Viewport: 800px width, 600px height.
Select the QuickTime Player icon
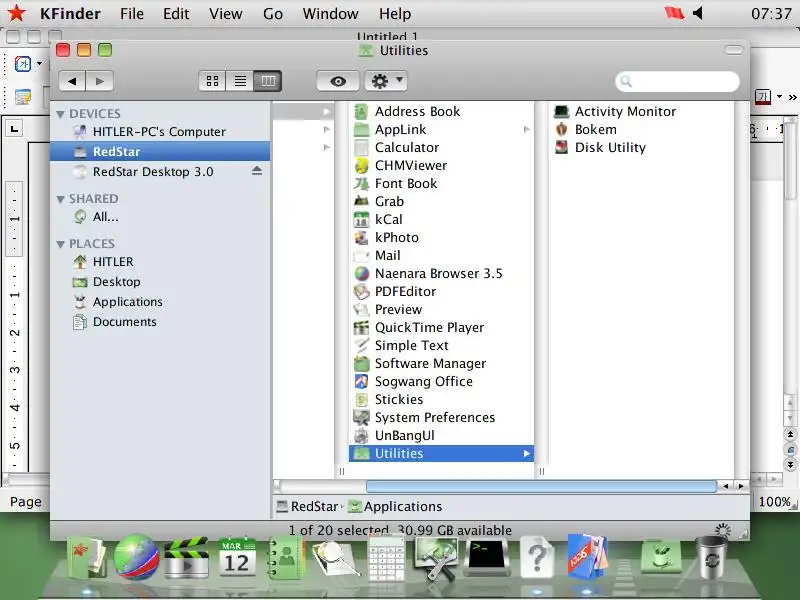[x=361, y=328]
